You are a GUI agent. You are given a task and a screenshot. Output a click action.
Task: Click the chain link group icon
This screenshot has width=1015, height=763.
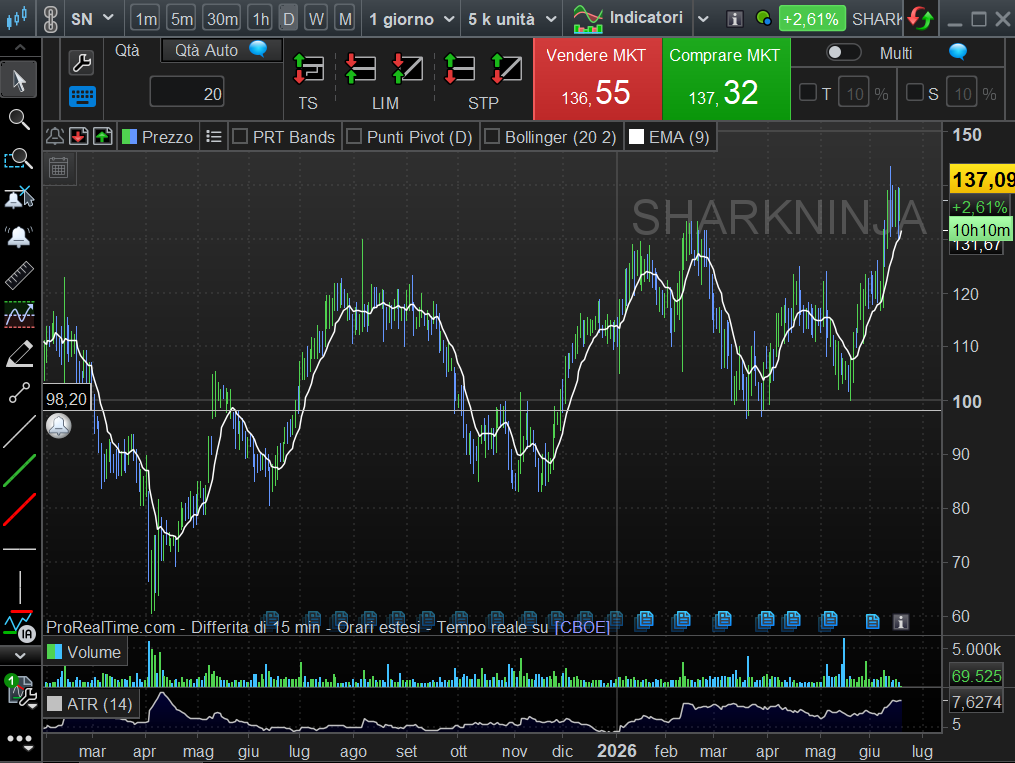coord(50,18)
